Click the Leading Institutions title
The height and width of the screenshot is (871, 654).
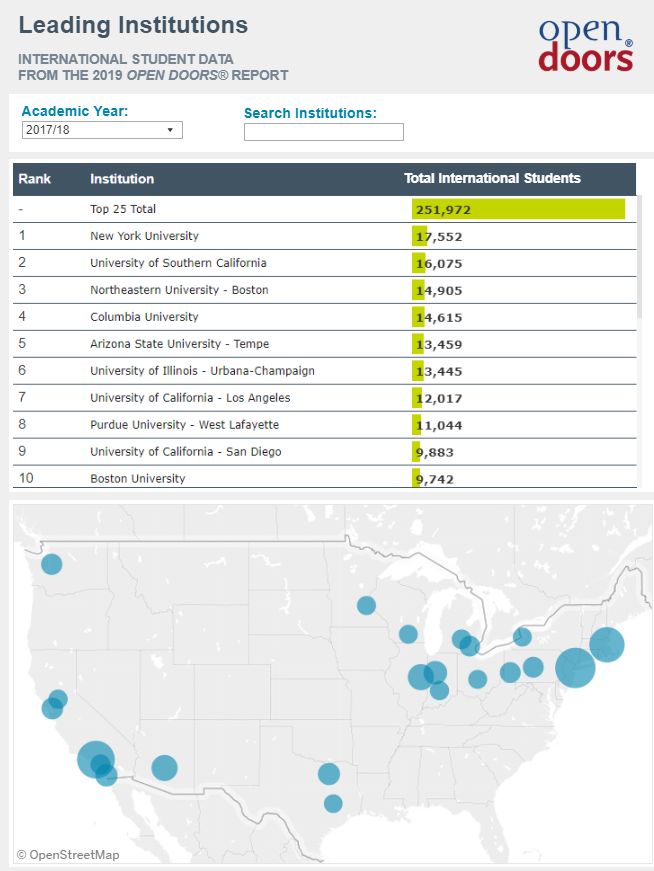[133, 26]
